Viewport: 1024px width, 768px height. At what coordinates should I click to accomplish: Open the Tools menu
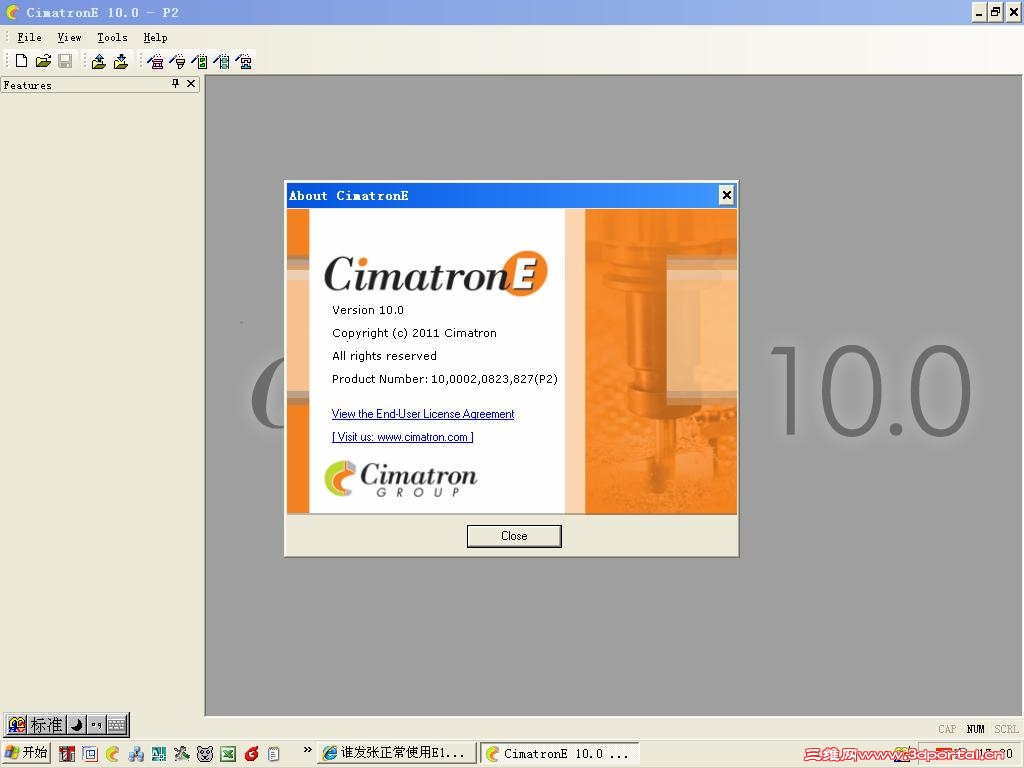[x=112, y=37]
